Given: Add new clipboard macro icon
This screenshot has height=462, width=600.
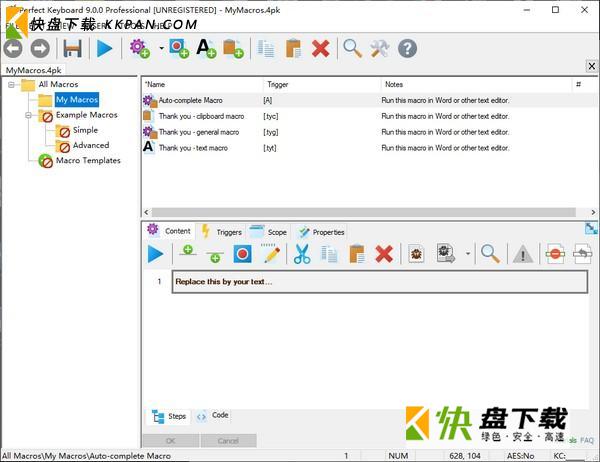Looking at the screenshot, I should (233, 49).
